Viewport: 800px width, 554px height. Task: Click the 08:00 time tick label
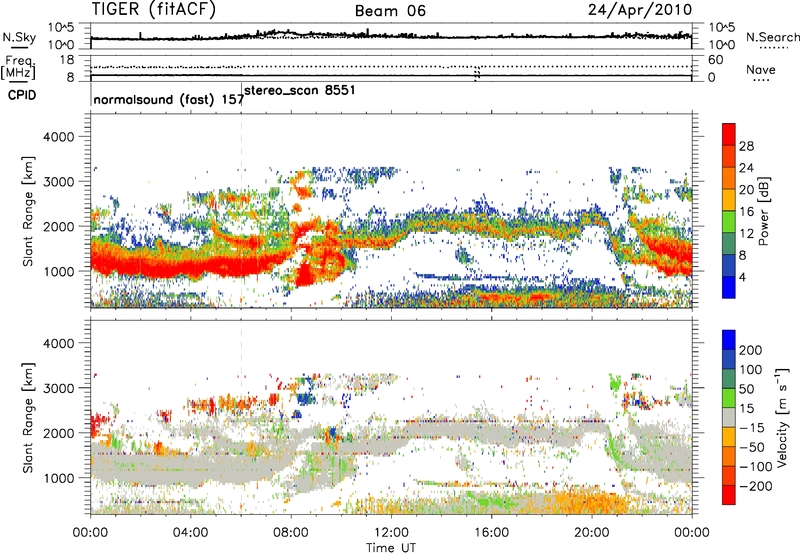tap(291, 533)
